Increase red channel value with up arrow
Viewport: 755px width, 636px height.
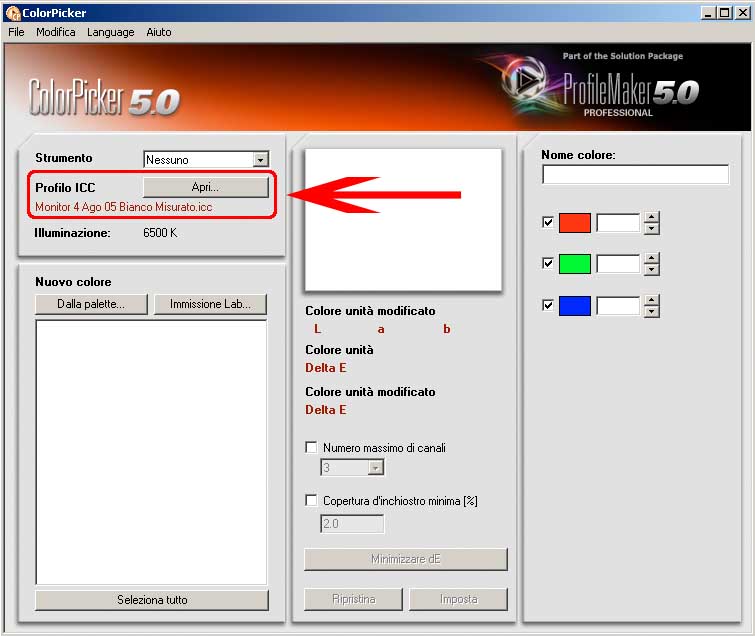tap(651, 217)
